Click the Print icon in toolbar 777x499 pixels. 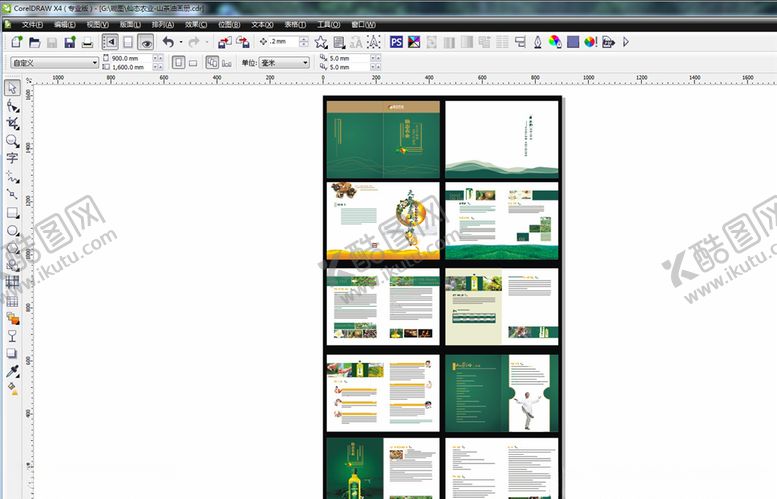(x=87, y=43)
